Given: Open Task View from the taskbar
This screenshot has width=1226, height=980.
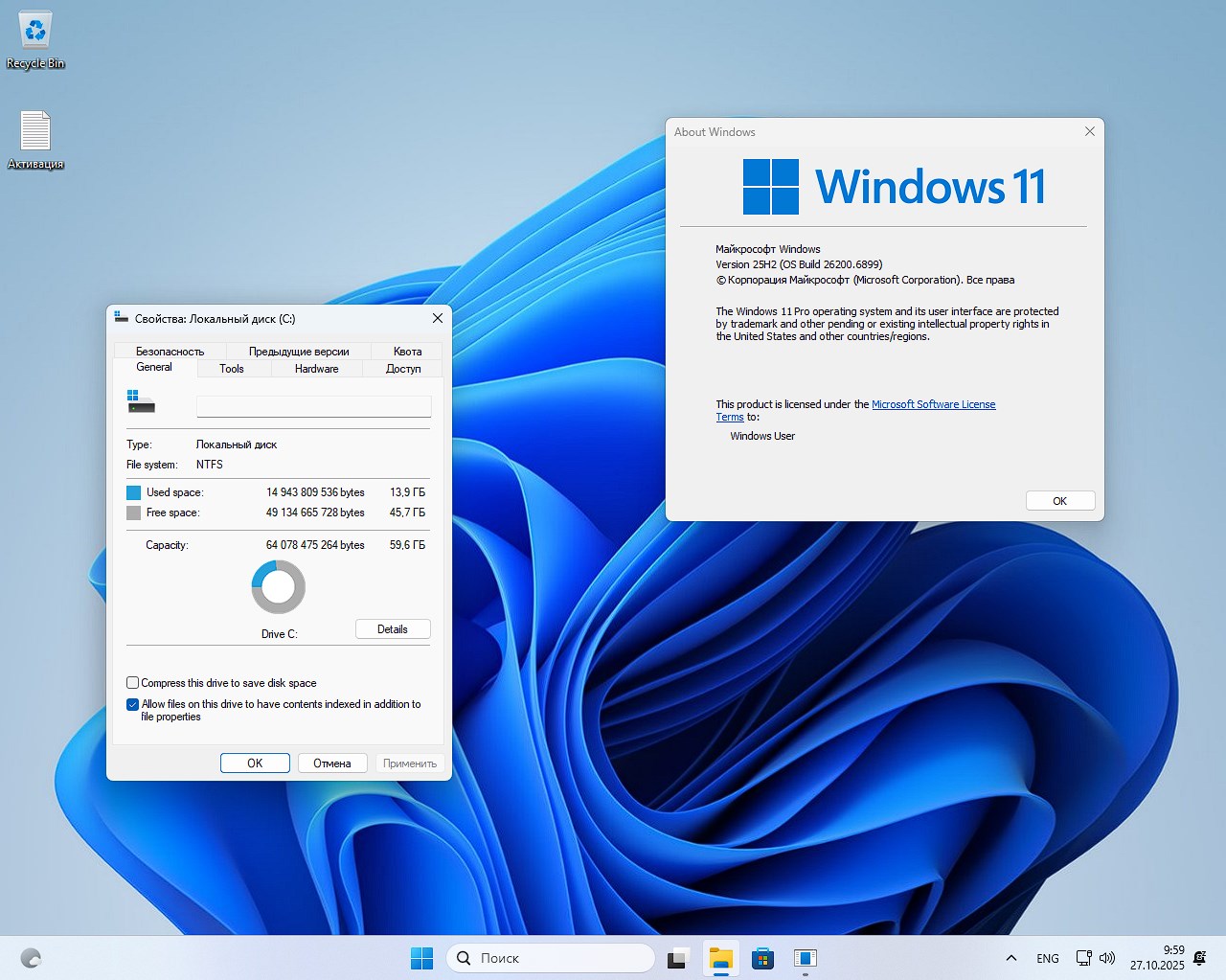Looking at the screenshot, I should click(679, 958).
